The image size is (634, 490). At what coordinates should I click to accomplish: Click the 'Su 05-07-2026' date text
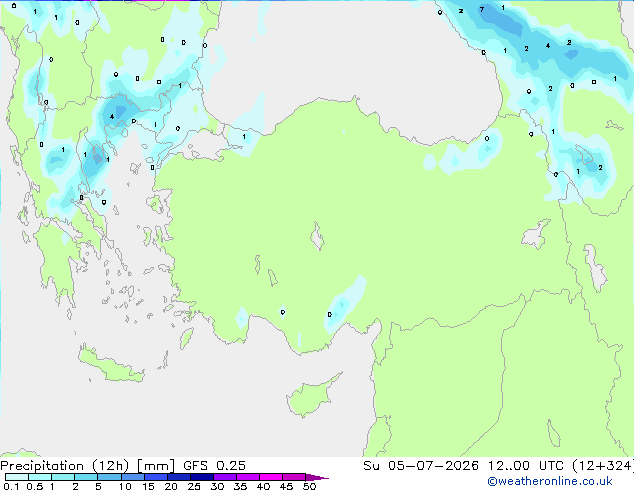(421, 466)
